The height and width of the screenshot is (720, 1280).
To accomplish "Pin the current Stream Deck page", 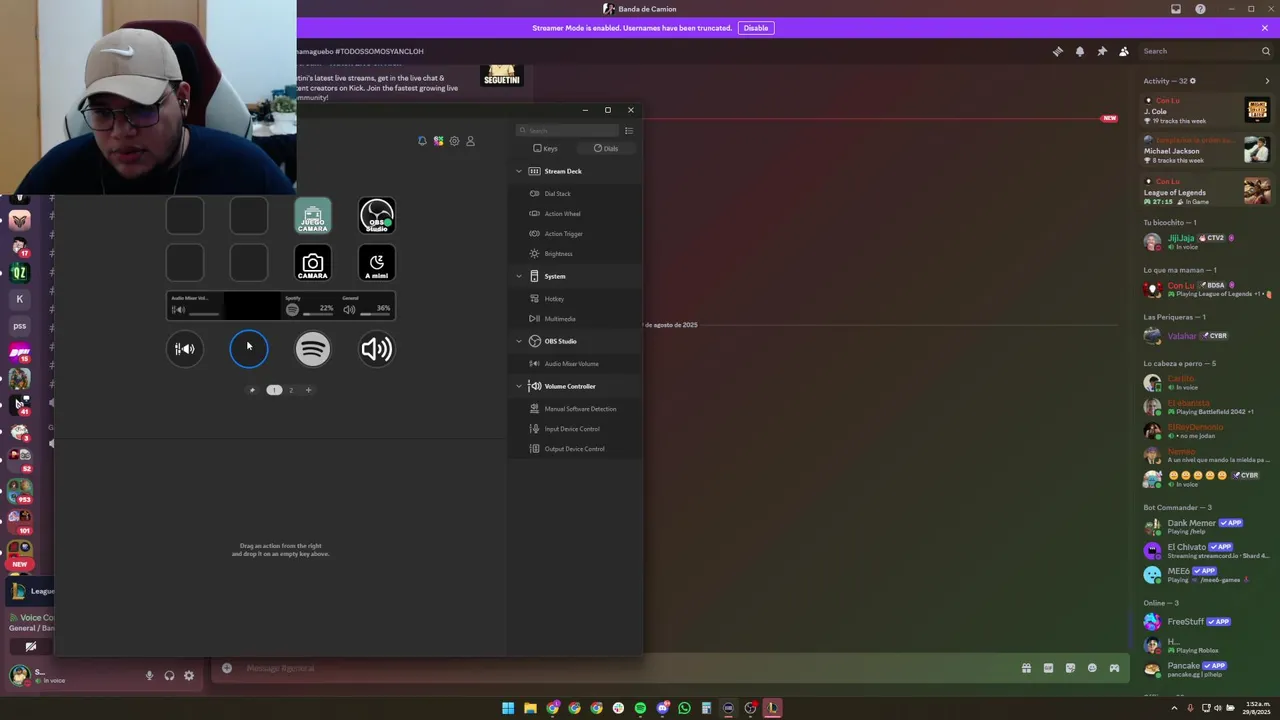I will [252, 390].
